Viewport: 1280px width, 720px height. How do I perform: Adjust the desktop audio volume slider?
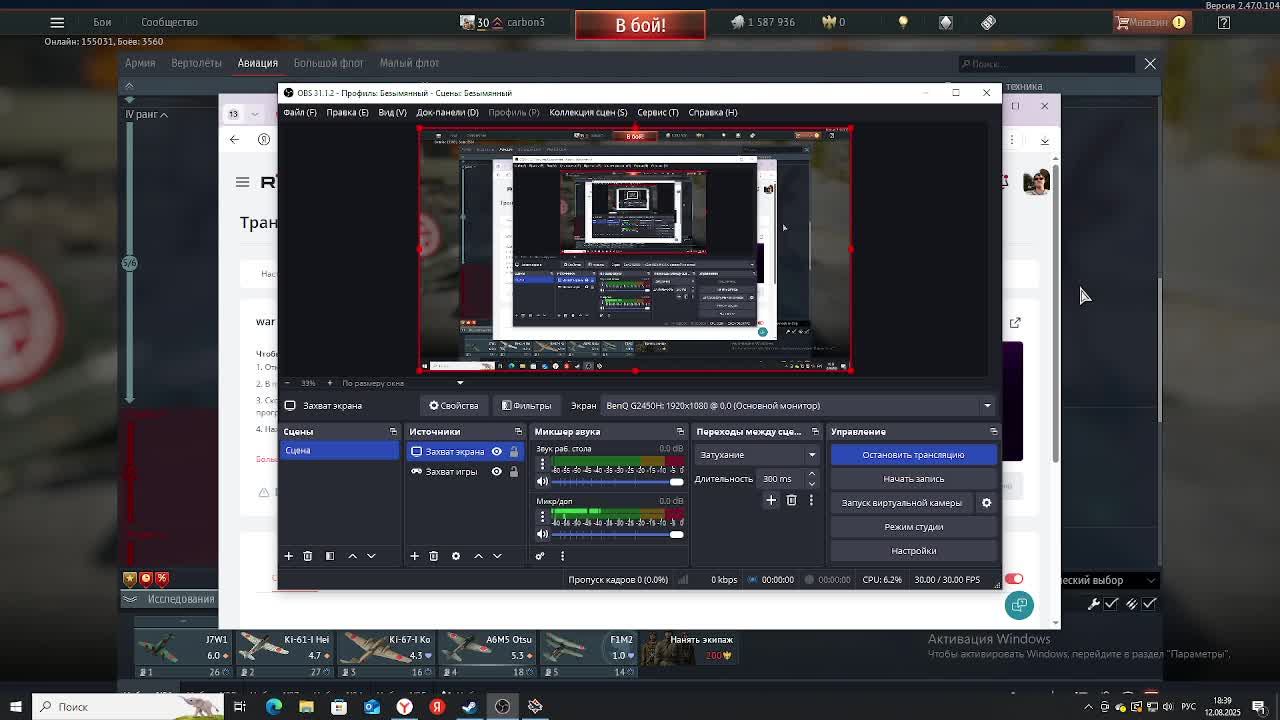[x=616, y=482]
